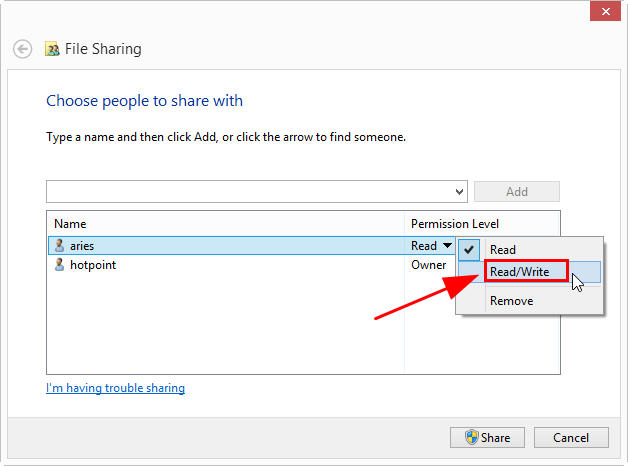The image size is (628, 466).
Task: Open the Read permission dropdown for aries
Action: [447, 245]
